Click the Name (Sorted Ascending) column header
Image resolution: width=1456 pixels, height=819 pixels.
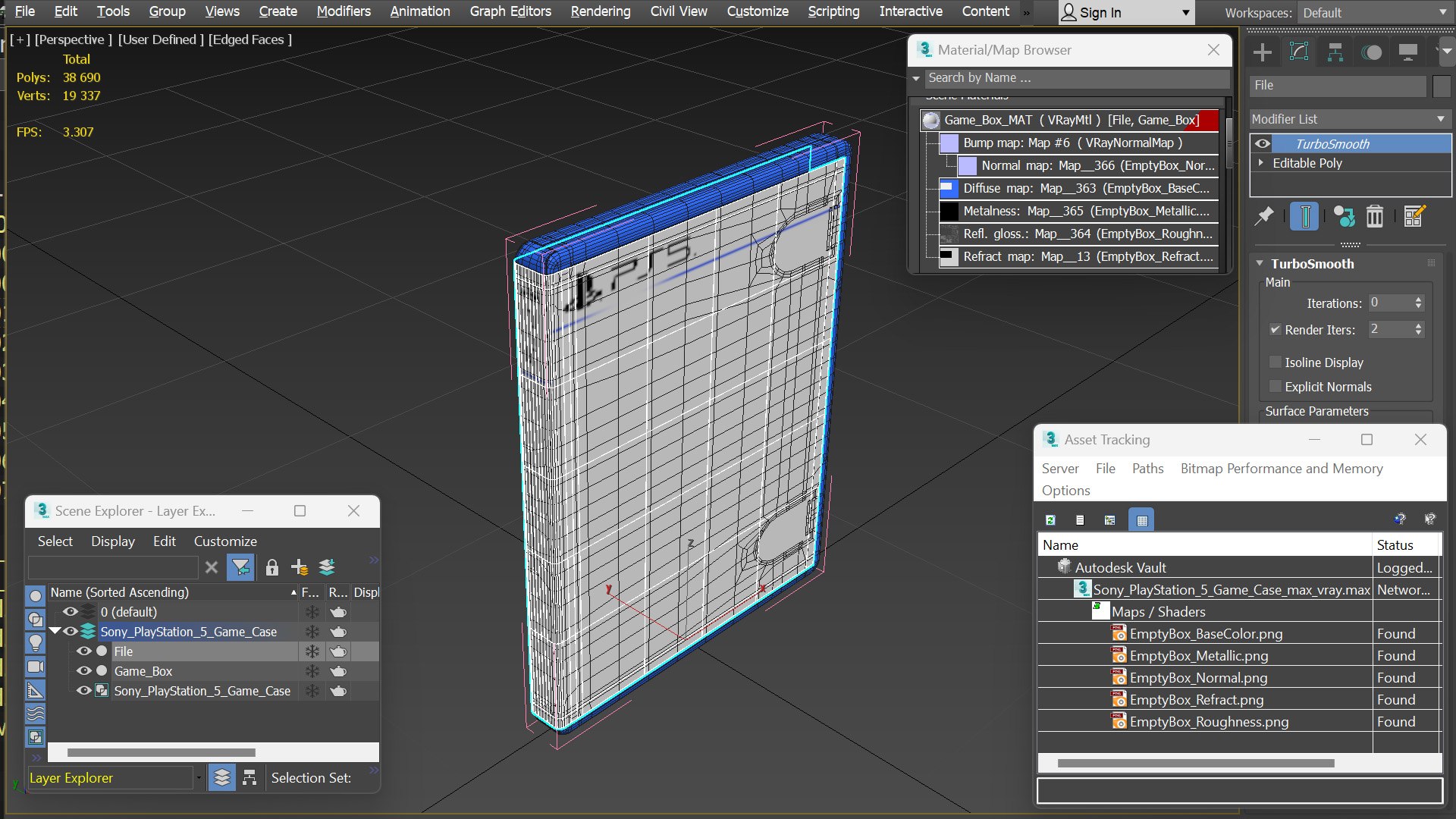[173, 592]
